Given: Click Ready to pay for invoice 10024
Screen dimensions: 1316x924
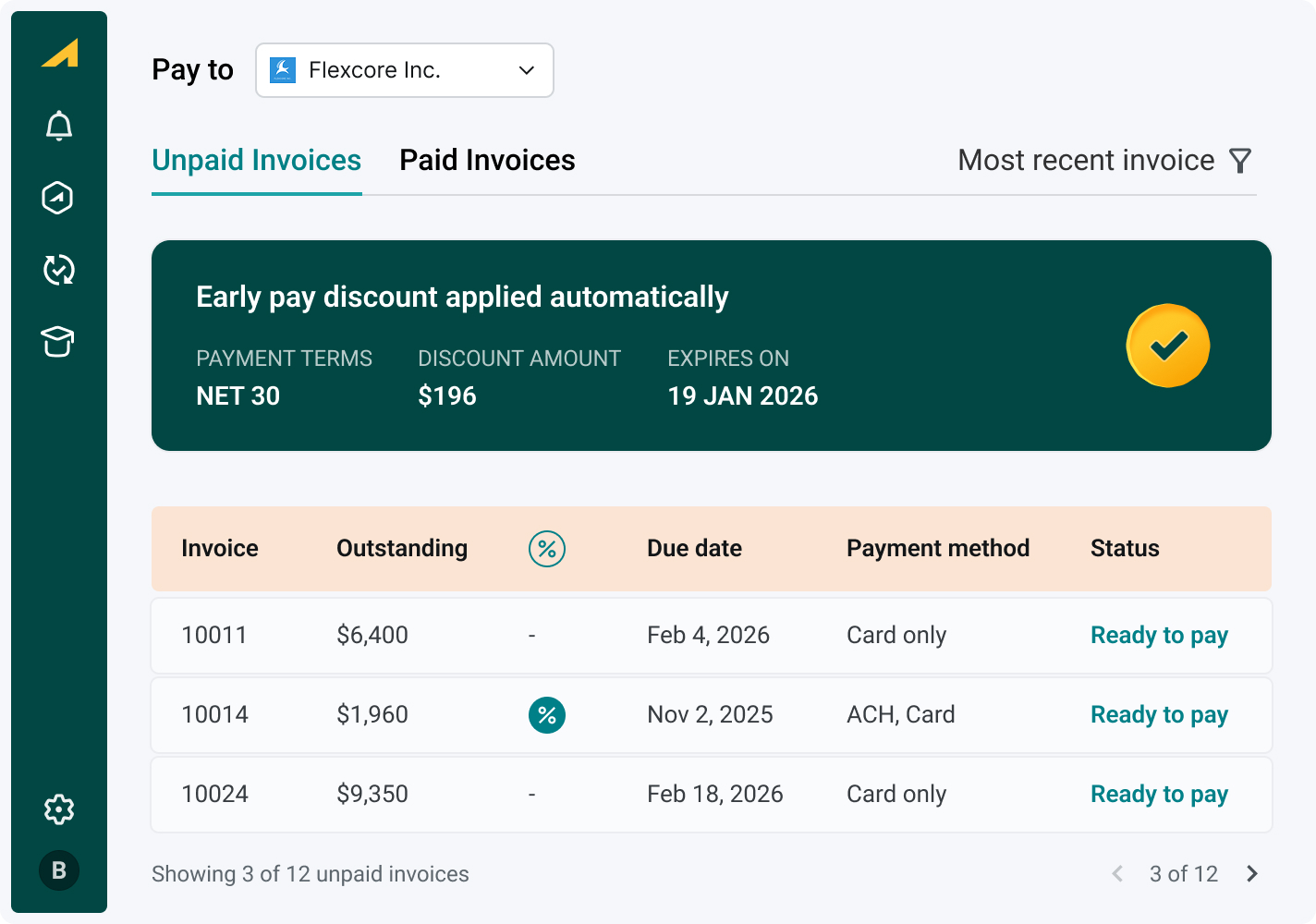Looking at the screenshot, I should 1159,795.
